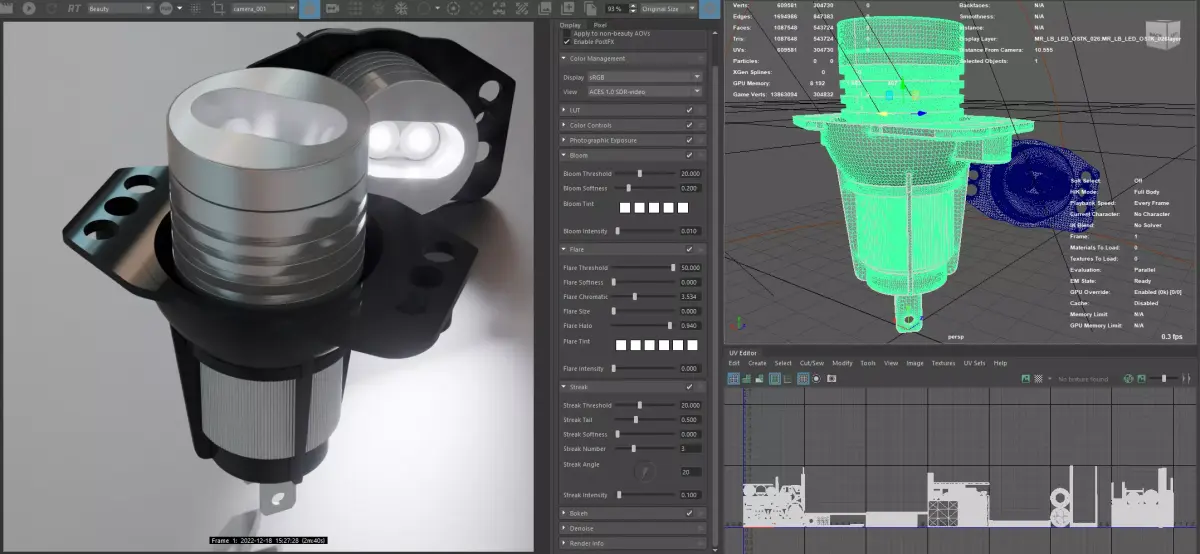Toggle Apply to non-beauty AOVs checkbox
Viewport: 1200px width, 554px height.
pyautogui.click(x=568, y=33)
